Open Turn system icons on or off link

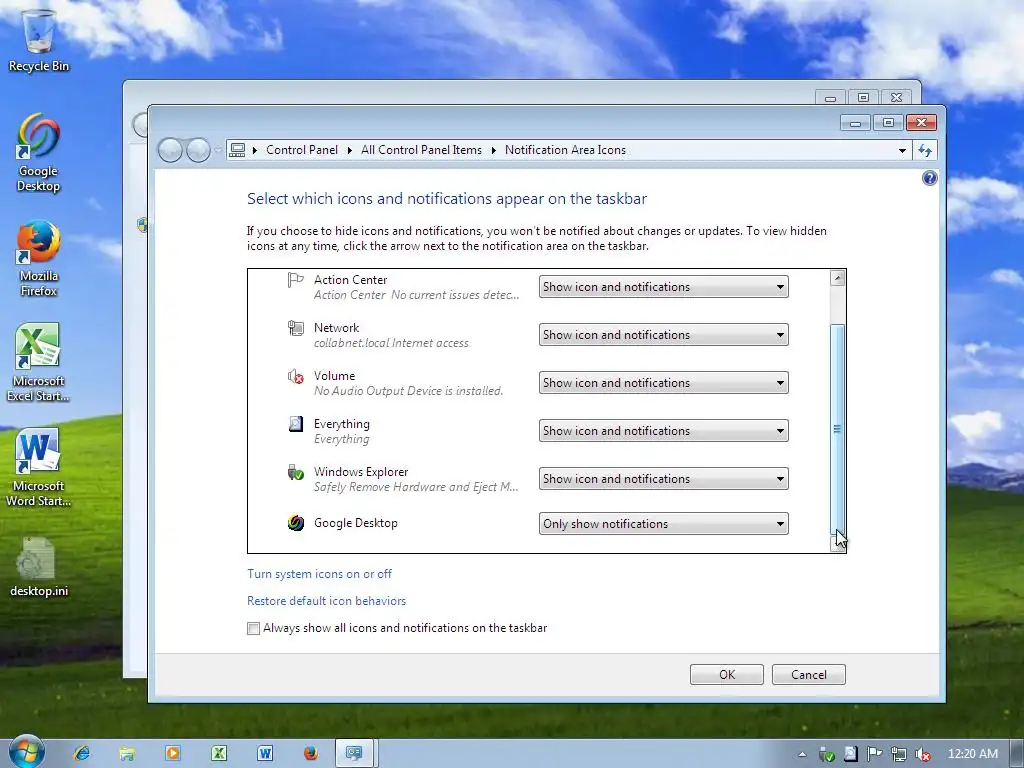(319, 574)
